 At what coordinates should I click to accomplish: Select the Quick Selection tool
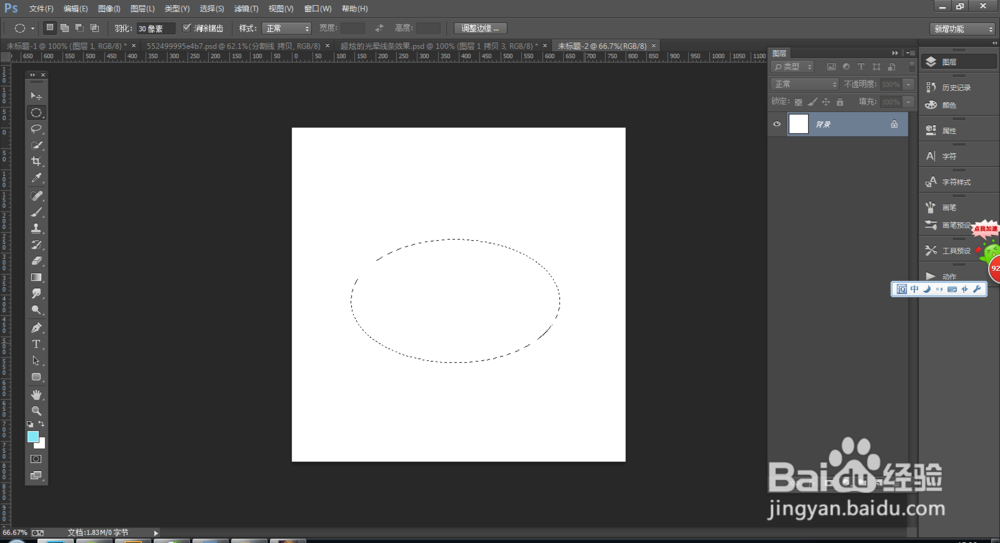click(x=36, y=145)
